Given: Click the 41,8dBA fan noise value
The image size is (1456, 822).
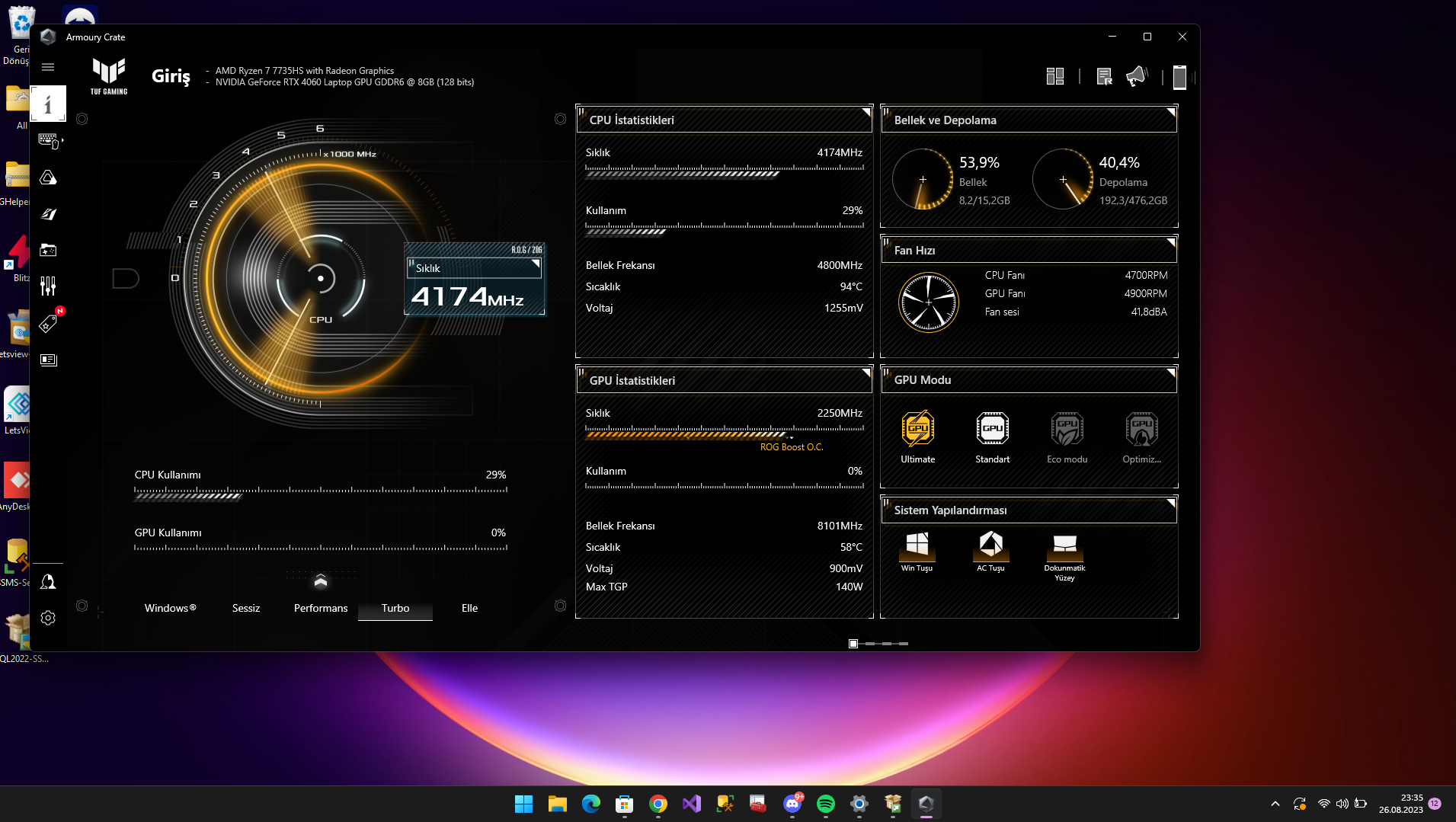Looking at the screenshot, I should 1149,312.
